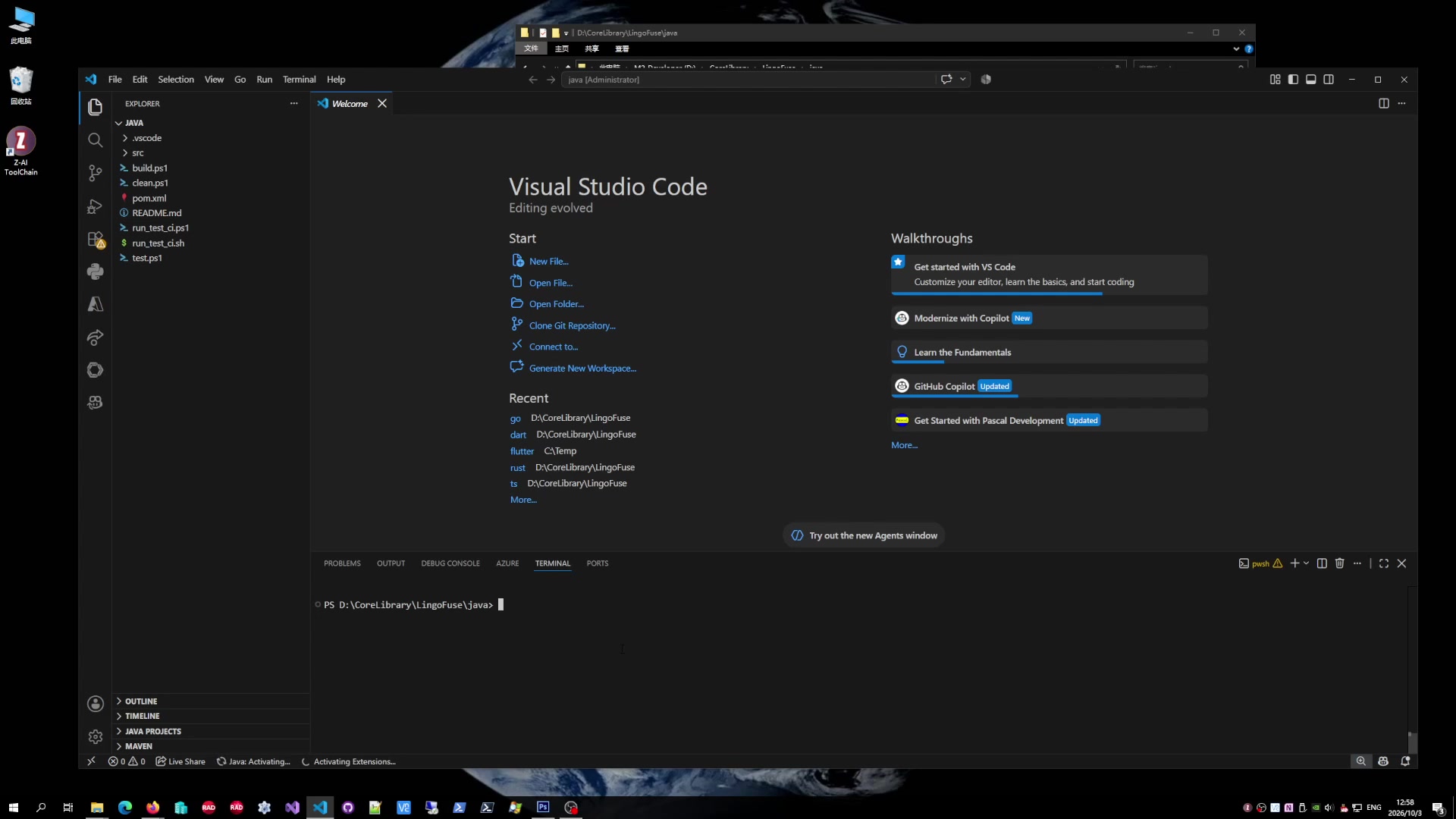Click the command center search field
The height and width of the screenshot is (819, 1456).
click(749, 80)
